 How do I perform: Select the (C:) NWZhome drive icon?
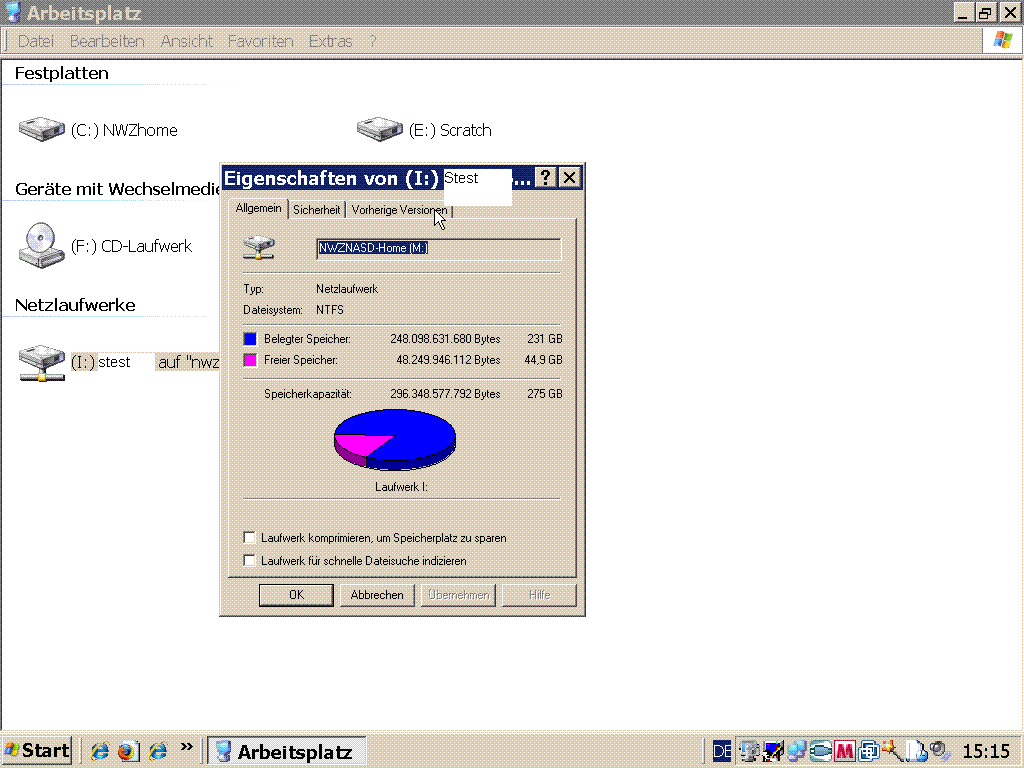pos(41,129)
